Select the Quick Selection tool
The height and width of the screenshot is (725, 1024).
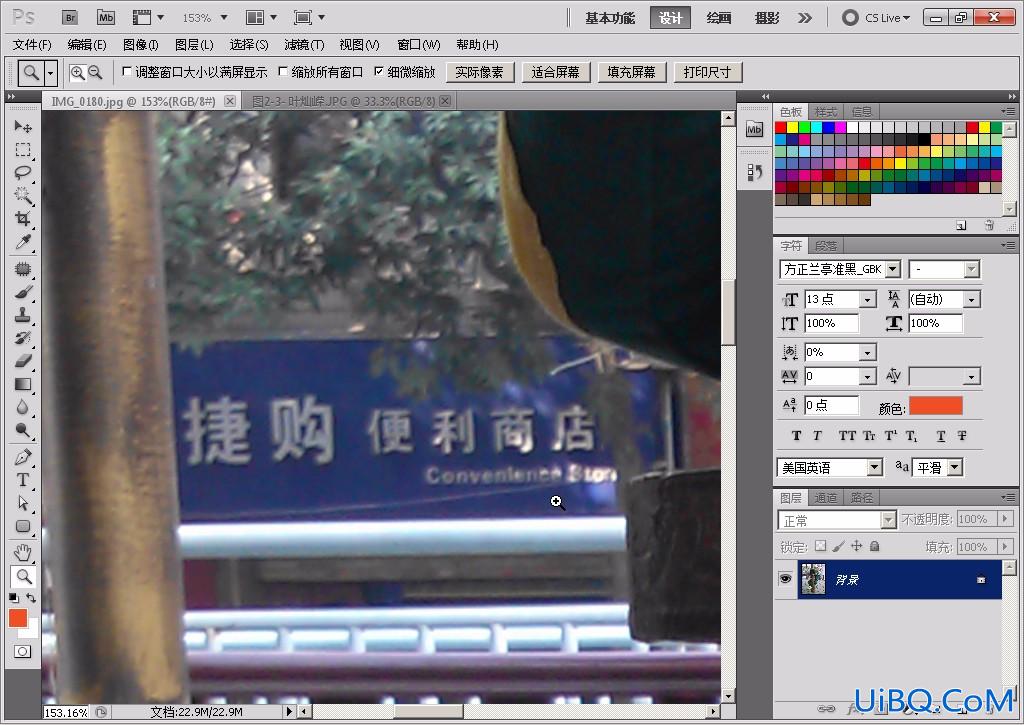pyautogui.click(x=23, y=195)
